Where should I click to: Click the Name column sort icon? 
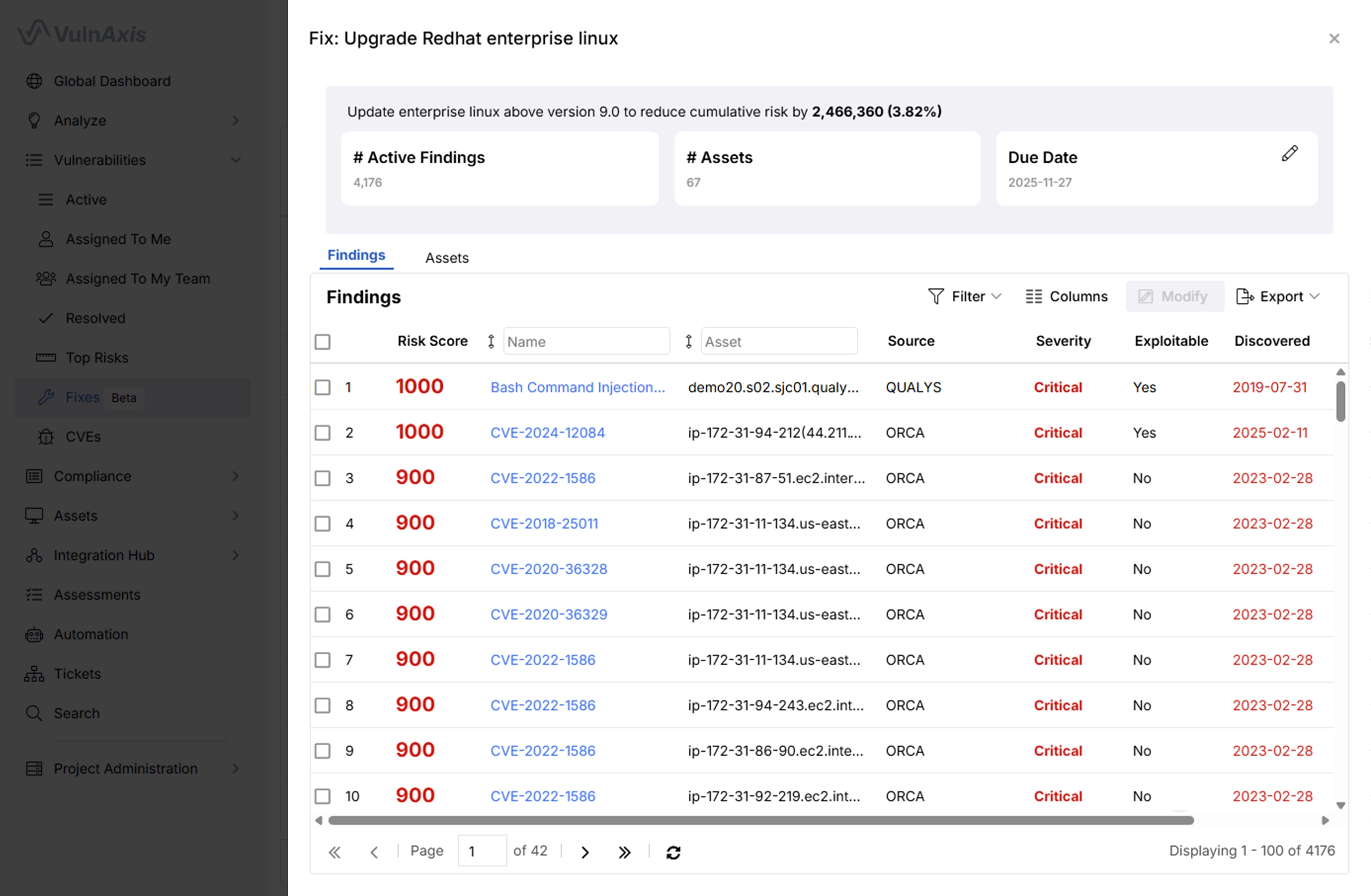(x=491, y=341)
